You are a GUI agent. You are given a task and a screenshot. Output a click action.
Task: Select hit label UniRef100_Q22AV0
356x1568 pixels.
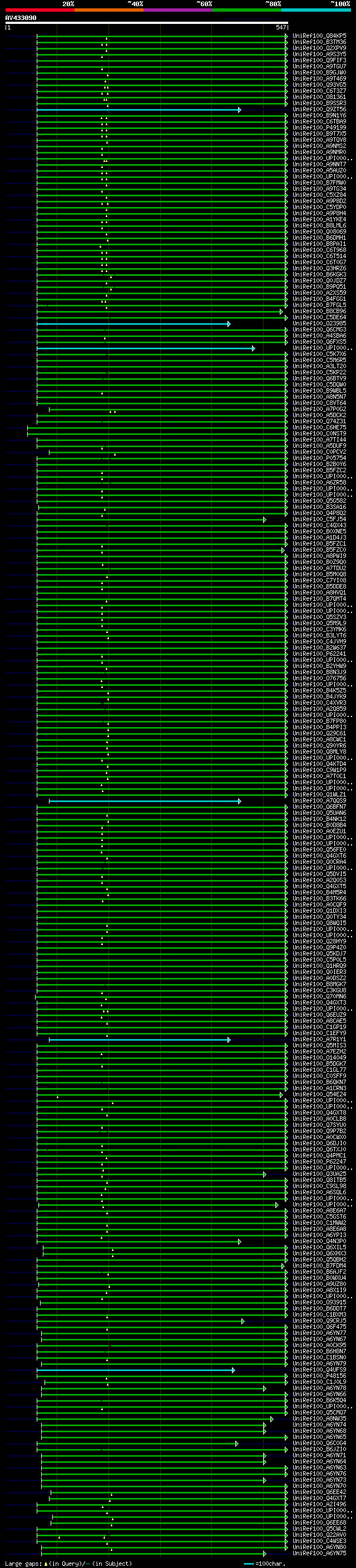point(319,1535)
